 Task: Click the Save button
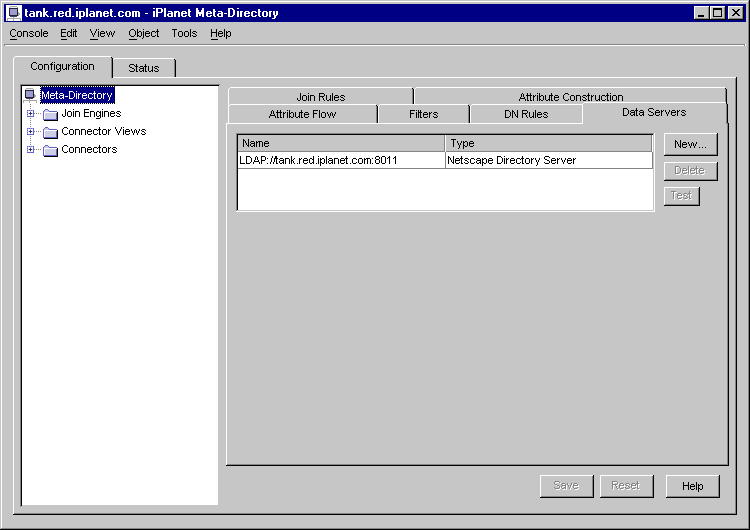point(566,486)
